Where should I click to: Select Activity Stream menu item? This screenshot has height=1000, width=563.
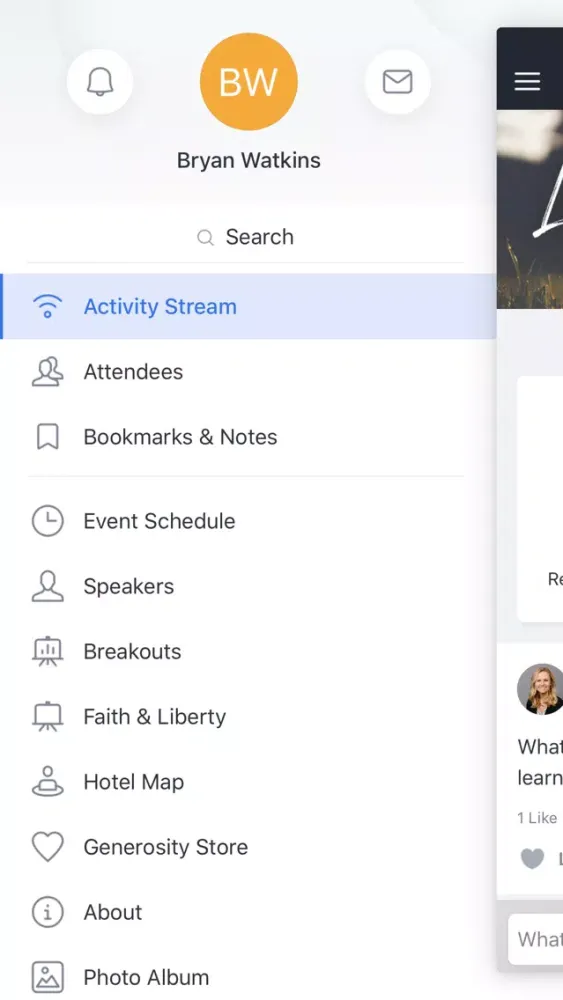pyautogui.click(x=249, y=306)
